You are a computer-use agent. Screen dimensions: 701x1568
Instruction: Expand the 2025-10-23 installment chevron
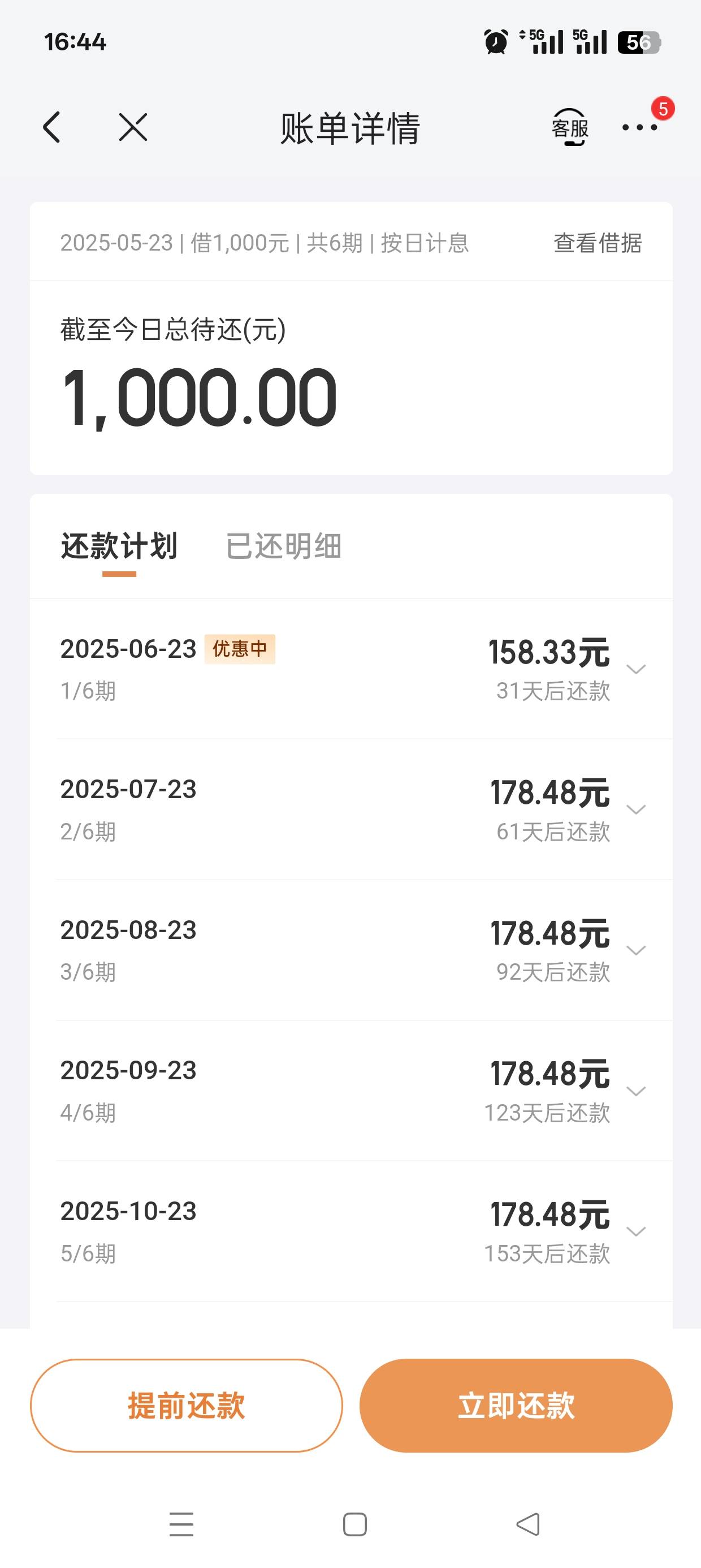[x=636, y=1231]
